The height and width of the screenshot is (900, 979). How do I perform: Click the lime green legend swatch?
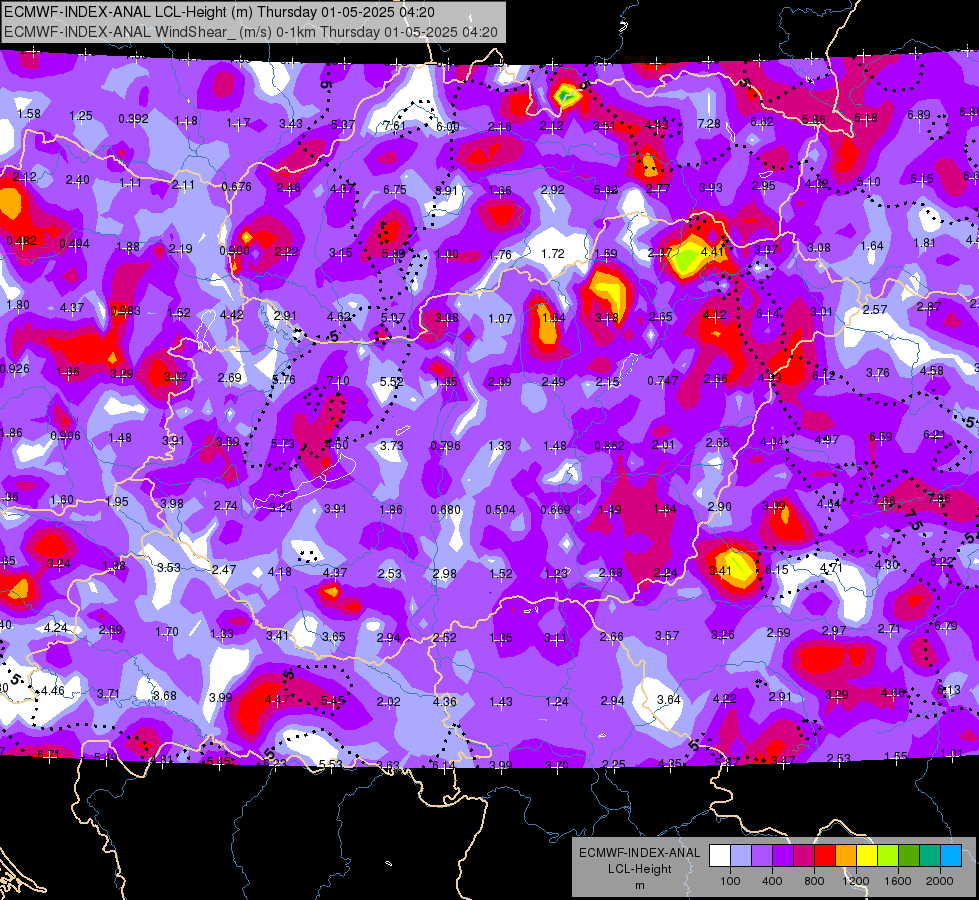coord(888,856)
